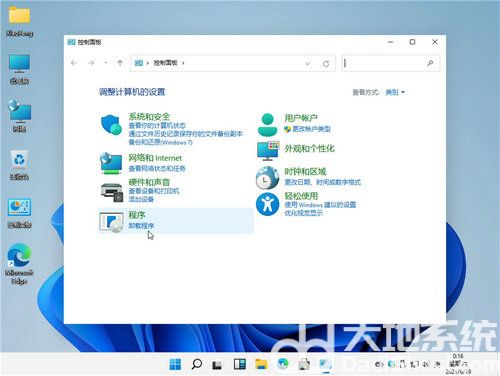Select the Microsoft Edge desktop shortcut
The image size is (500, 376).
click(19, 264)
